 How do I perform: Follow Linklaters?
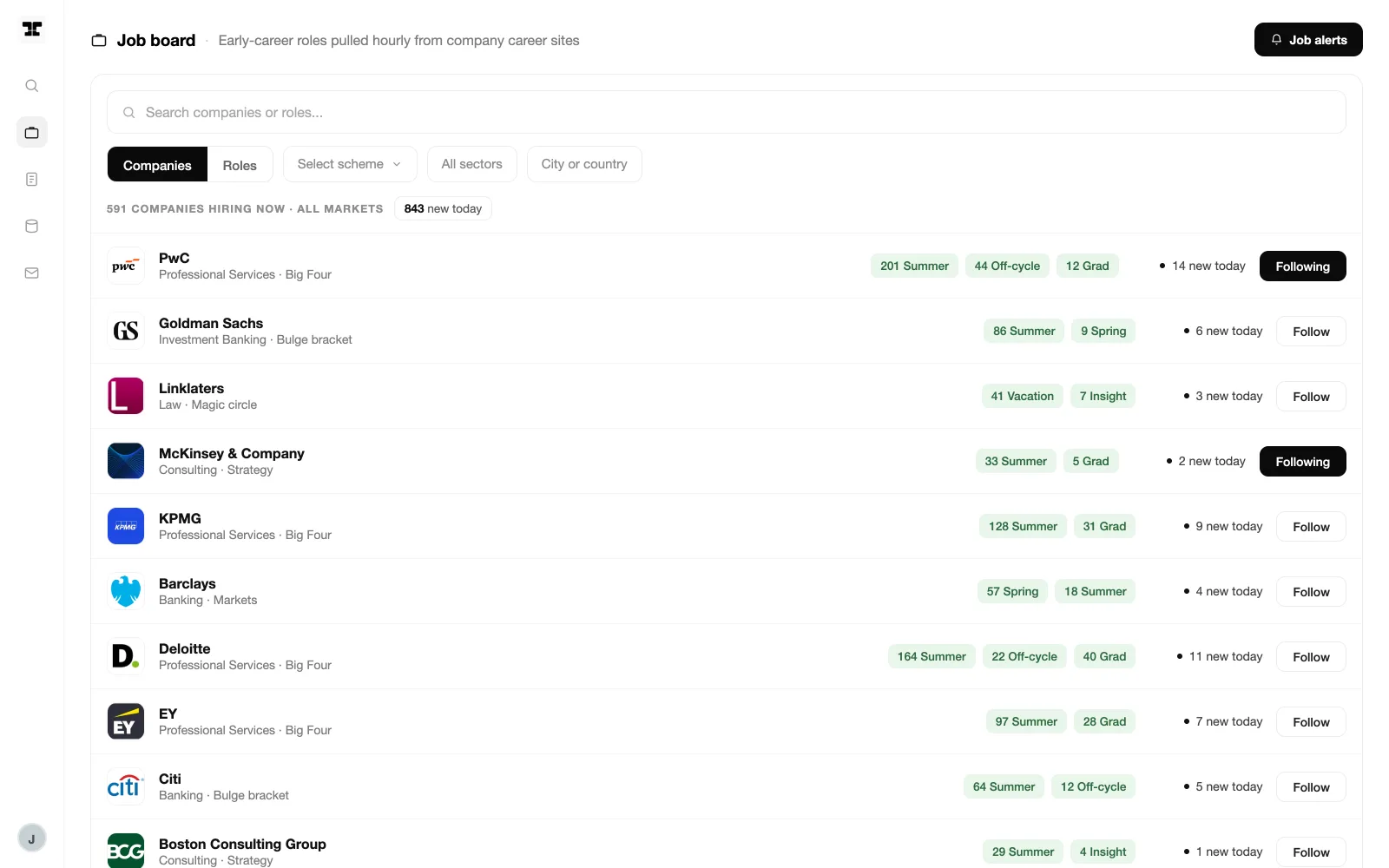coord(1311,397)
